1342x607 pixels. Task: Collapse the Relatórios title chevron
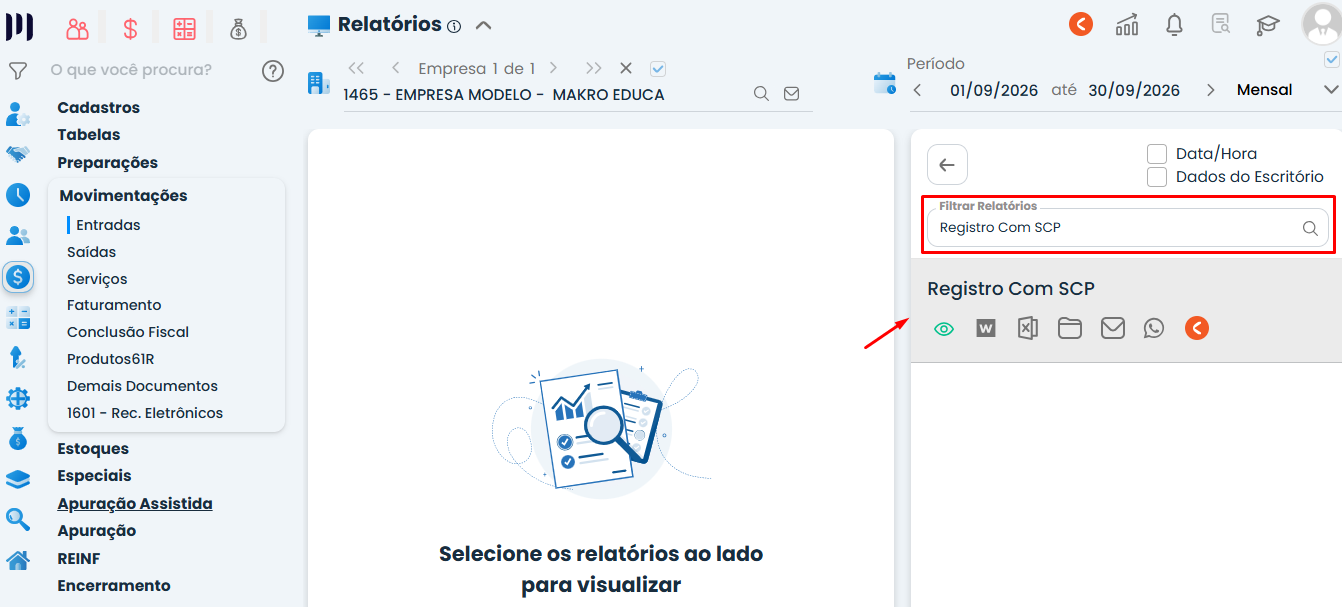pyautogui.click(x=483, y=25)
